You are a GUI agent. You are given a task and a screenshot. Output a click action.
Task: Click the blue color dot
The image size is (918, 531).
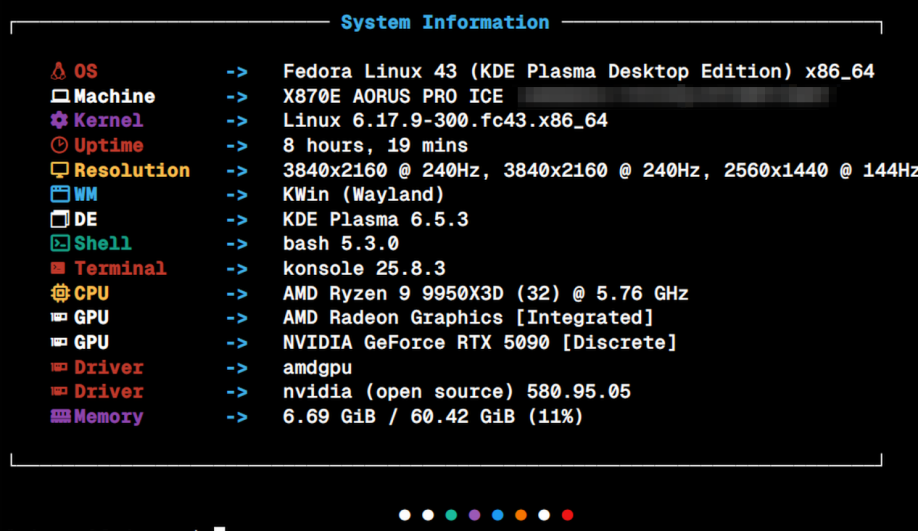(498, 515)
